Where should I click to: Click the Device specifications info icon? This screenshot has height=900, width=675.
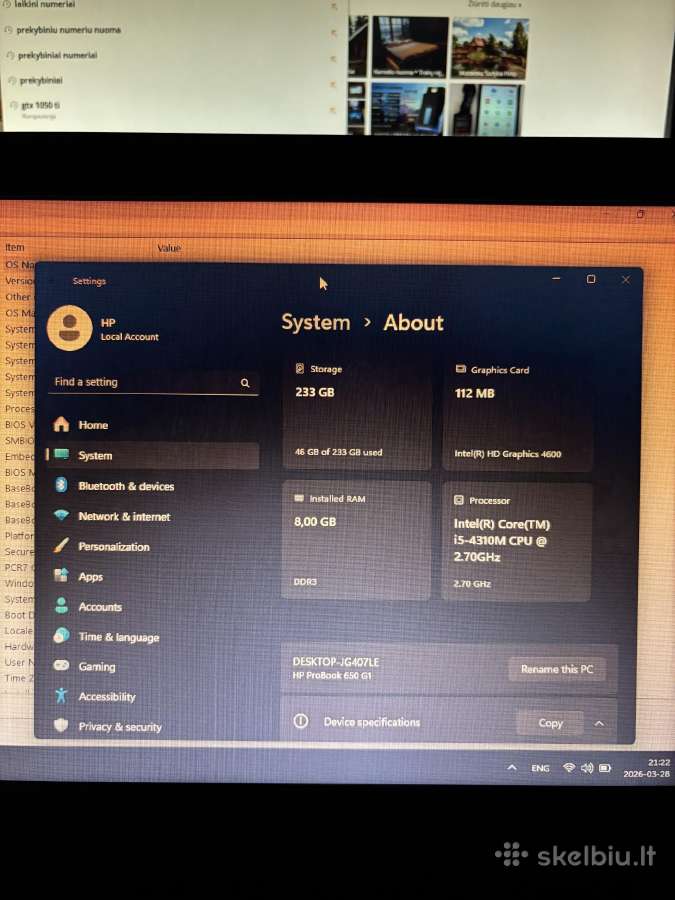(x=301, y=721)
